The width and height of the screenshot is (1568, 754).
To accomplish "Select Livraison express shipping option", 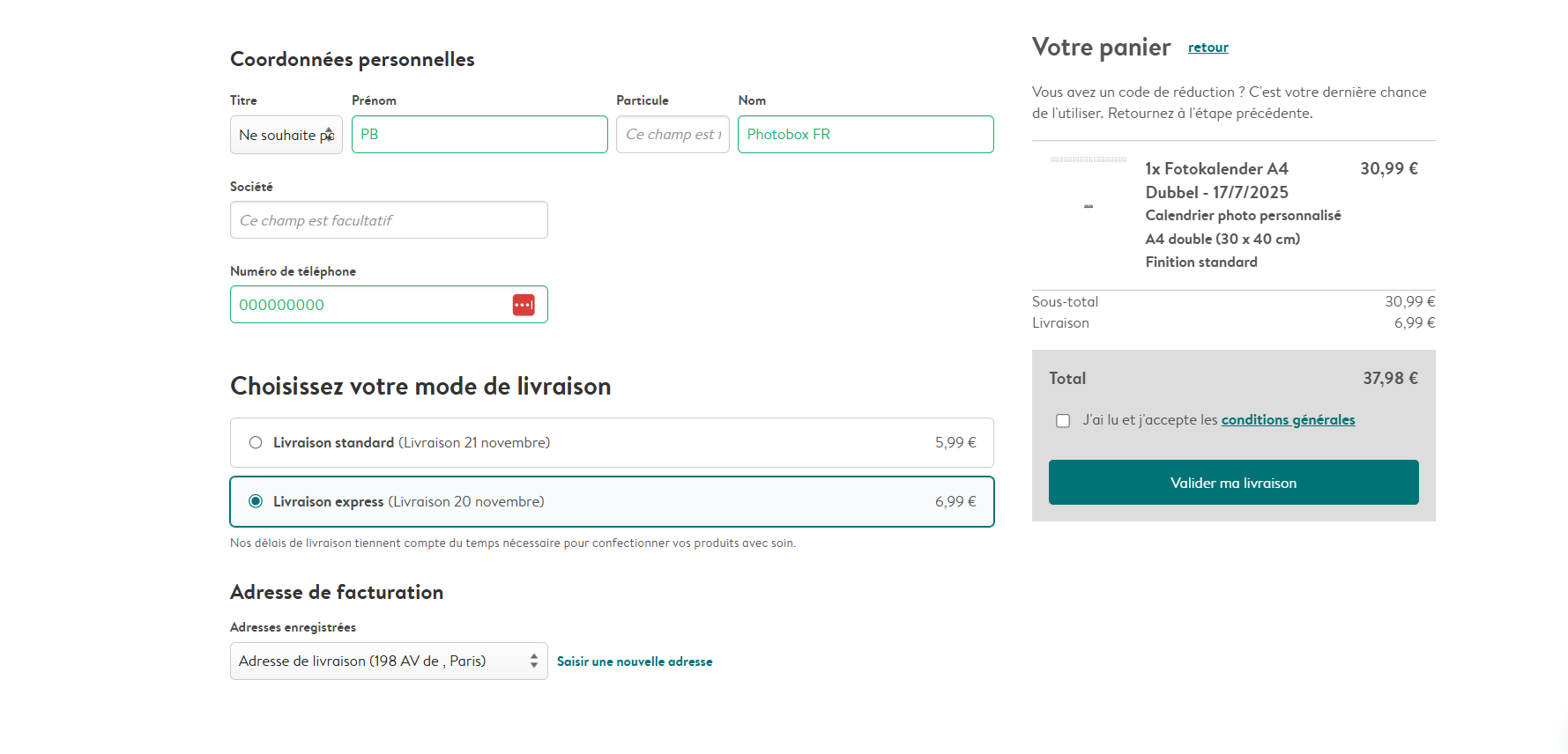I will point(256,501).
